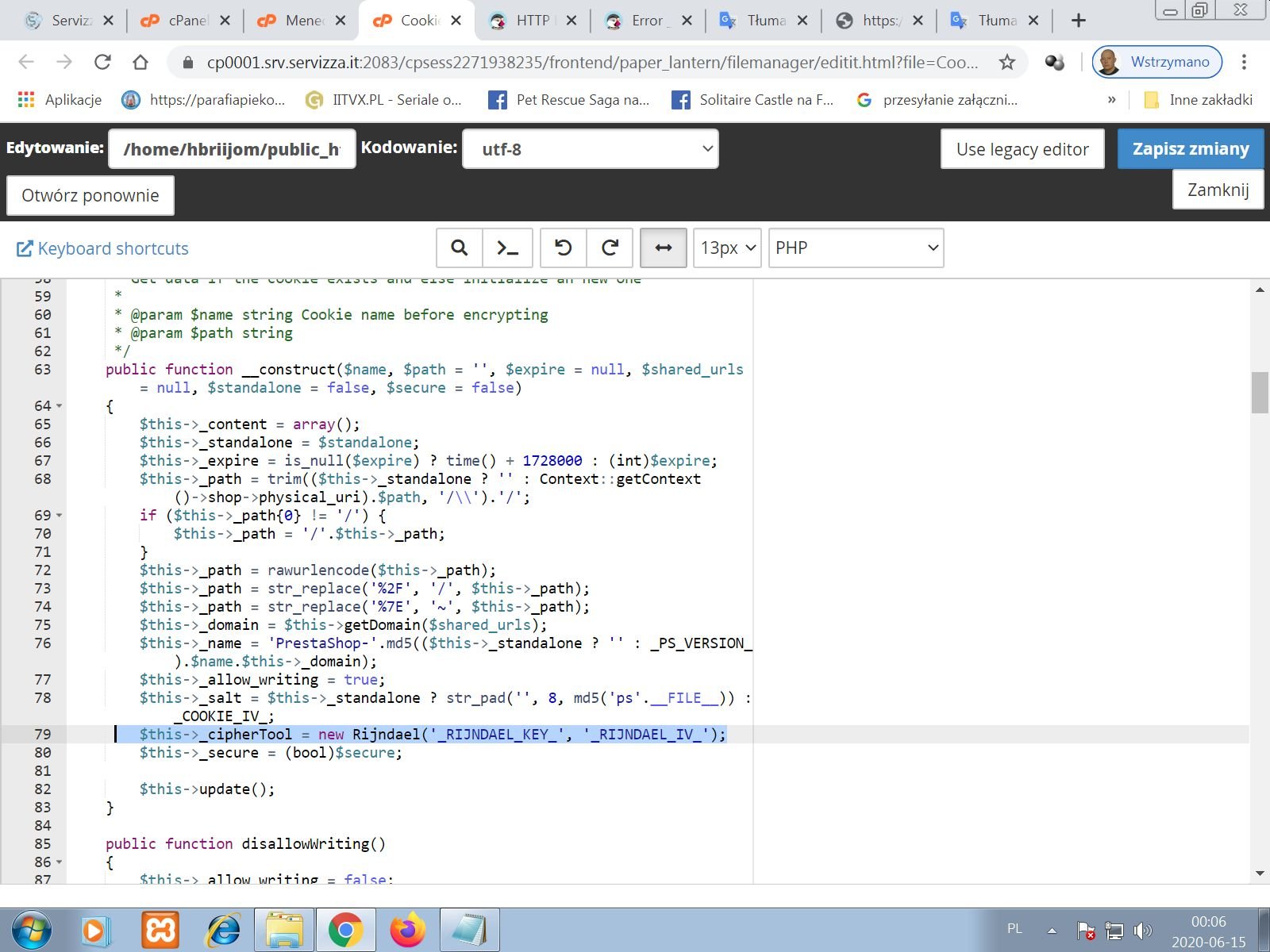Launch XAMPP from the taskbar
The height and width of the screenshot is (952, 1270).
pyautogui.click(x=160, y=930)
